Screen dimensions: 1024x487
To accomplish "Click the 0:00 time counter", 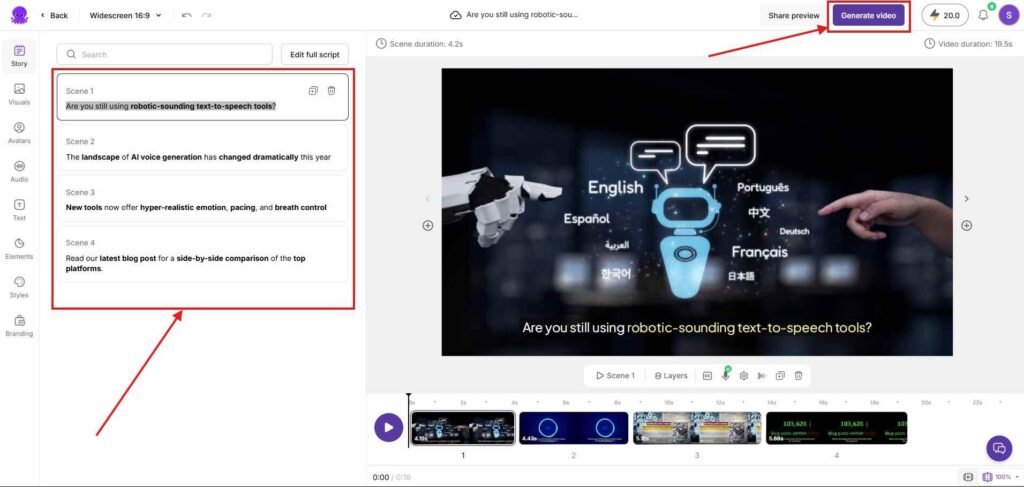I will 380,477.
